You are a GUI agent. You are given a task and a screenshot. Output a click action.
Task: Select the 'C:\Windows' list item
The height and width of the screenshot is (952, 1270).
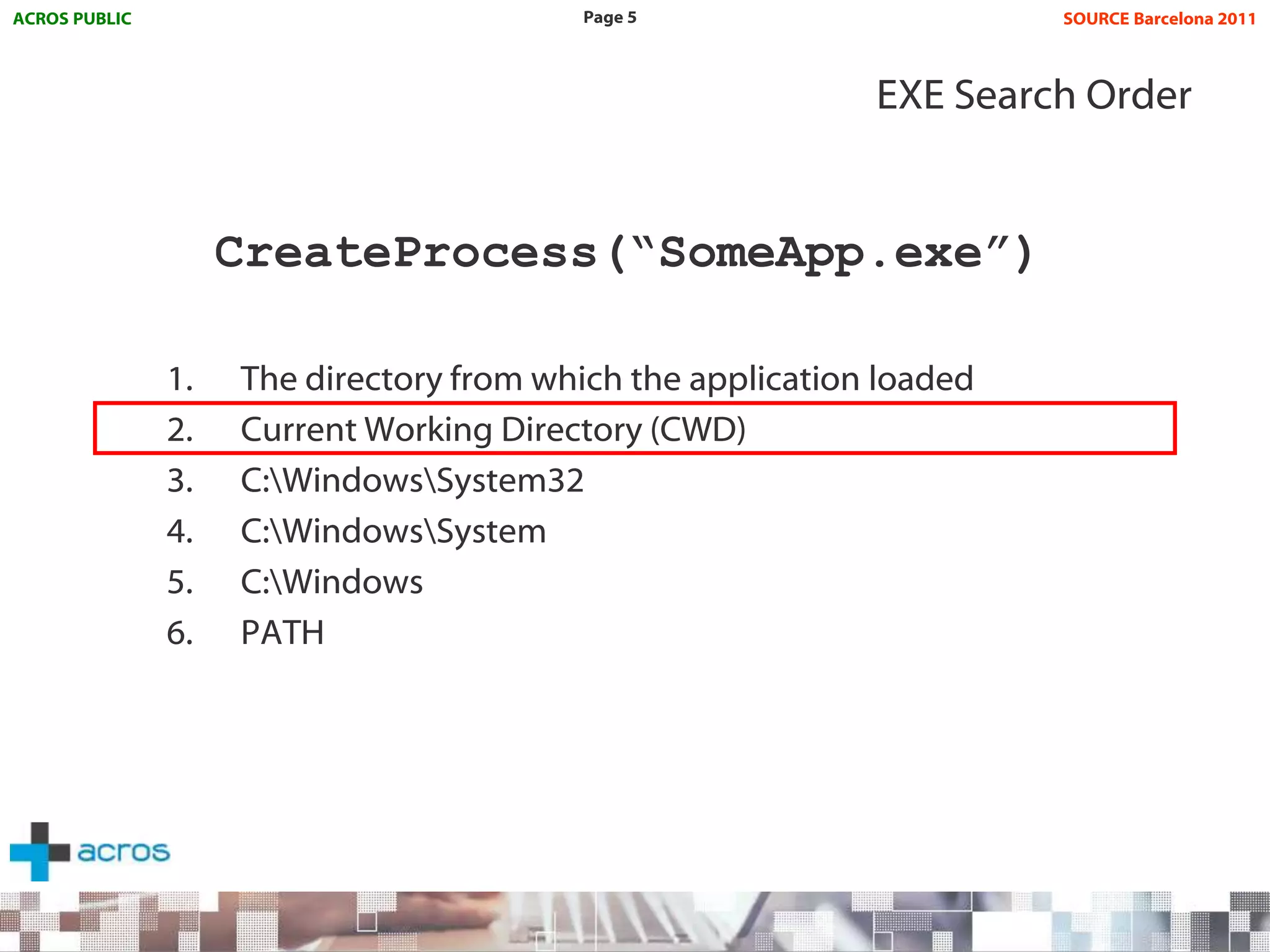click(x=332, y=582)
